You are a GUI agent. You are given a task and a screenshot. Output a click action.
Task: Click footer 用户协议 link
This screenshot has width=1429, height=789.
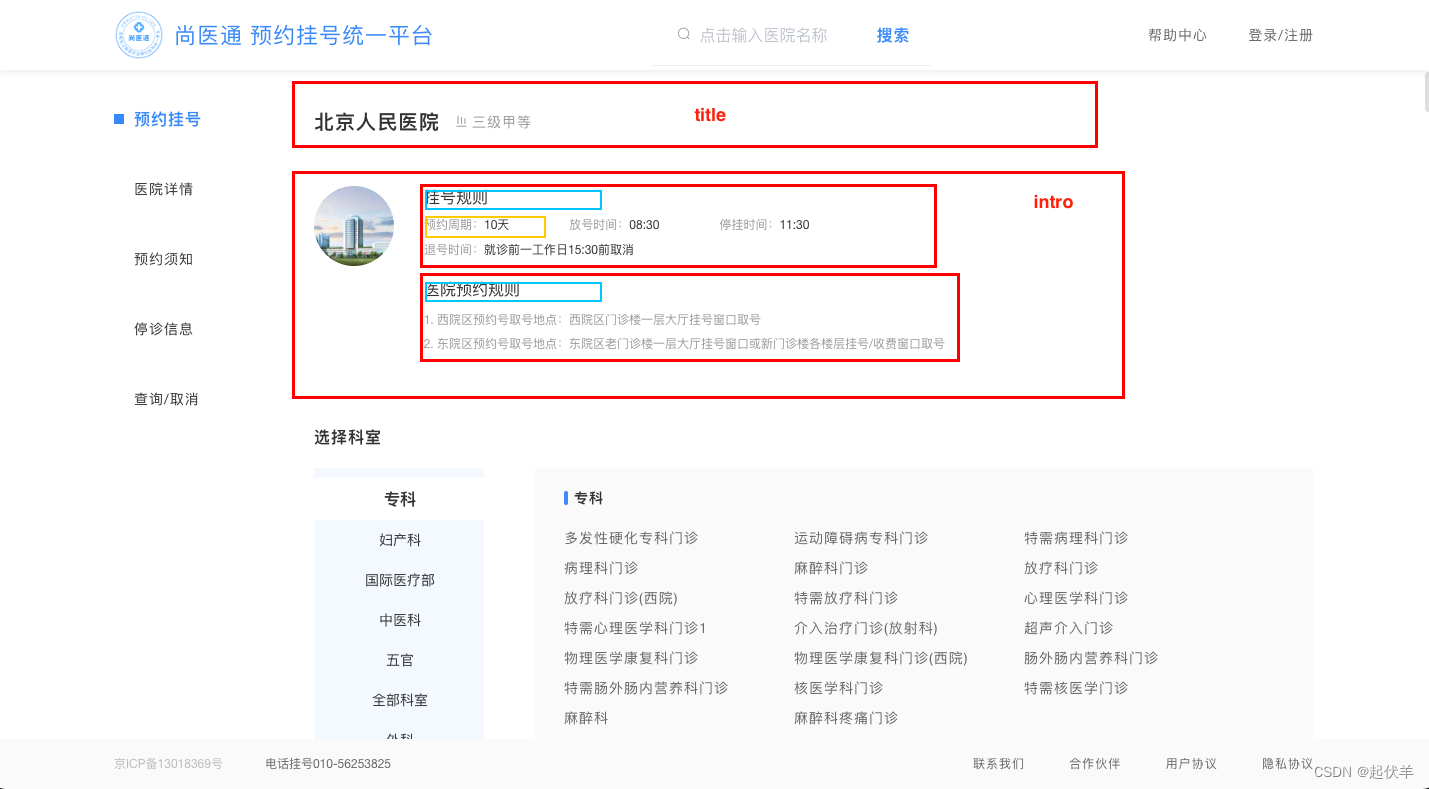point(1191,764)
